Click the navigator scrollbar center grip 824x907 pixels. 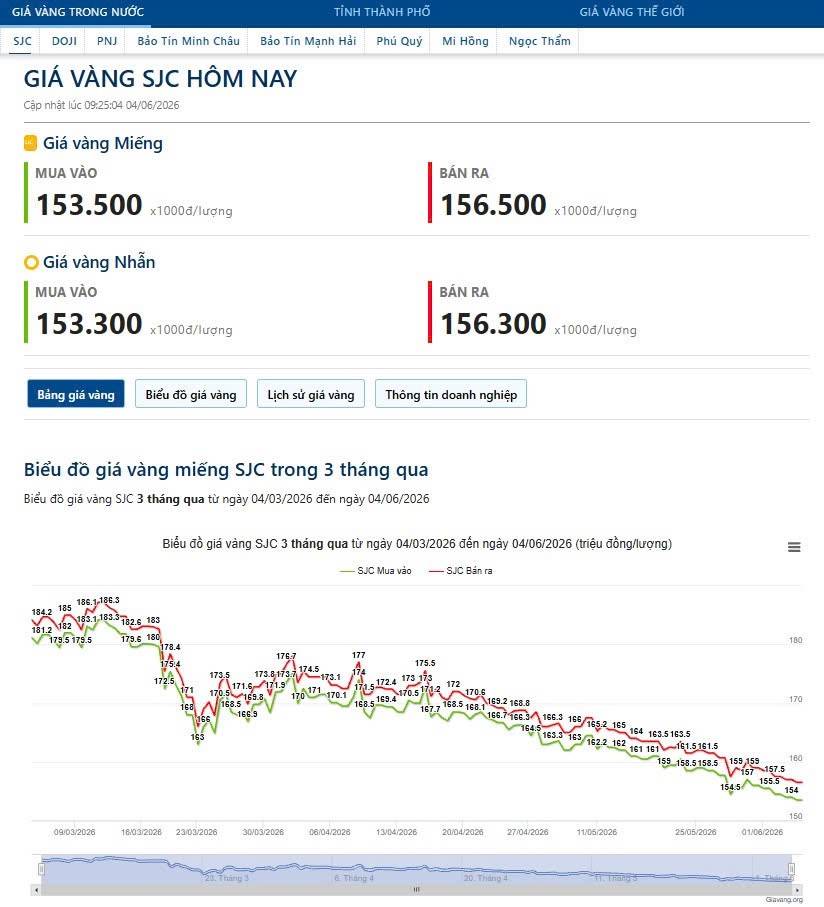click(417, 890)
